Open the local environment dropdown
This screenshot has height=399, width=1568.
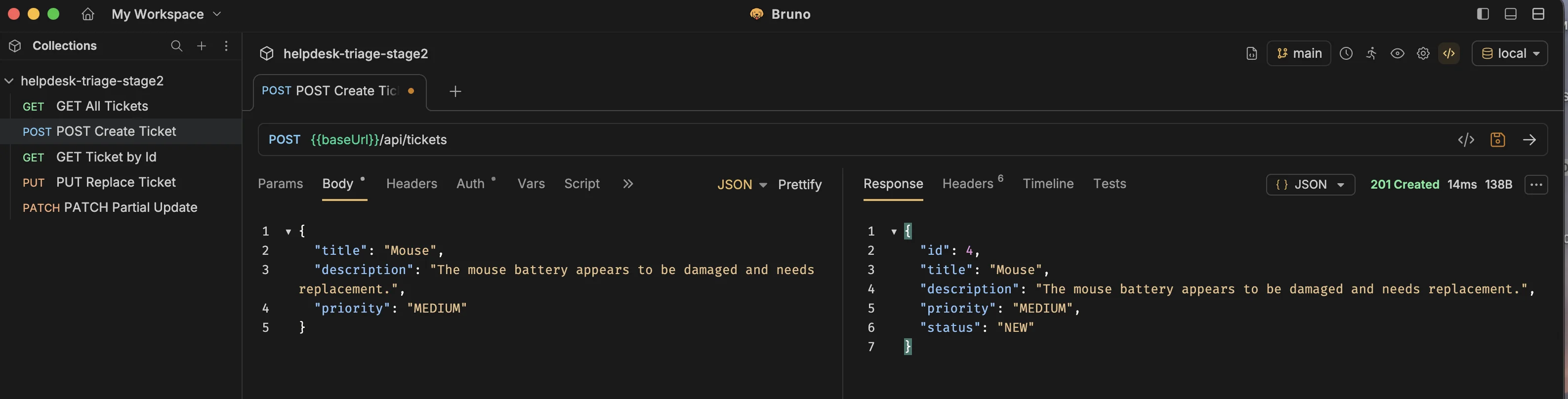tap(1510, 53)
